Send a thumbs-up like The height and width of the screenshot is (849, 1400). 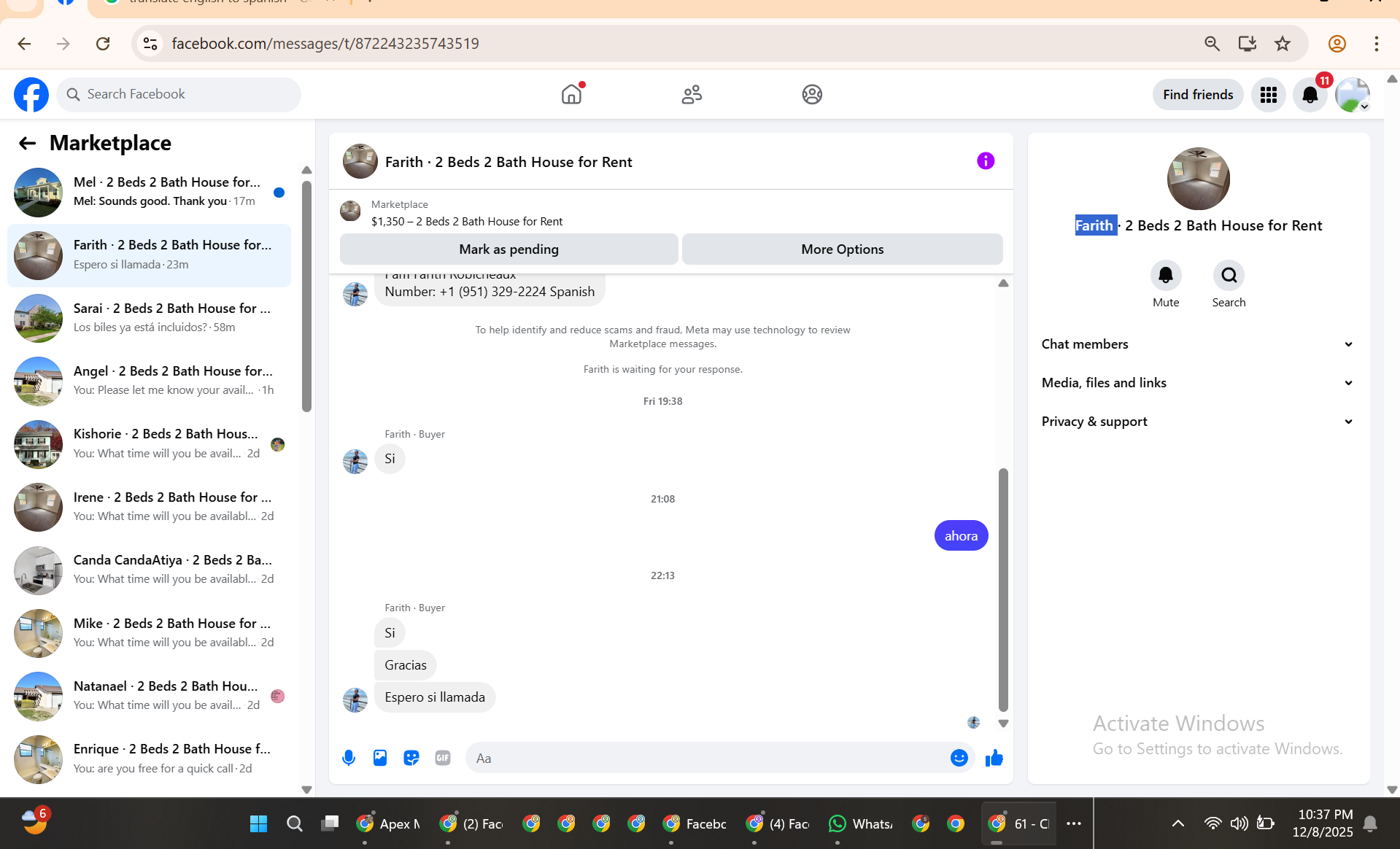(x=994, y=758)
